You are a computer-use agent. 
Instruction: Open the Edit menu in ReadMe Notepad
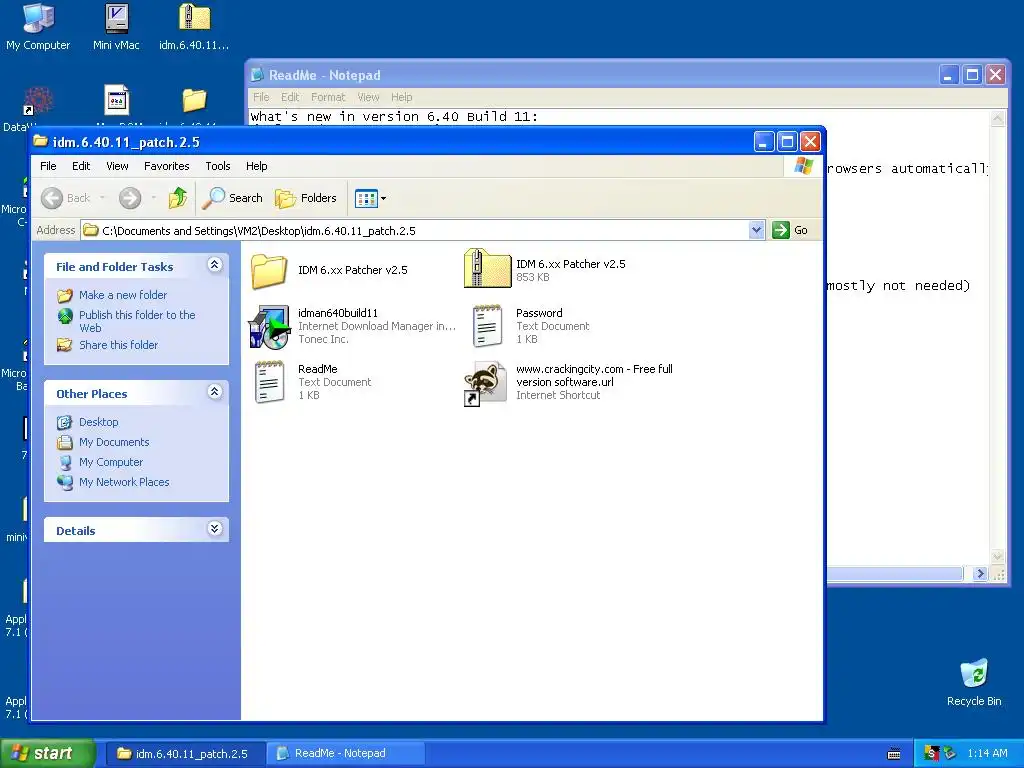click(290, 97)
